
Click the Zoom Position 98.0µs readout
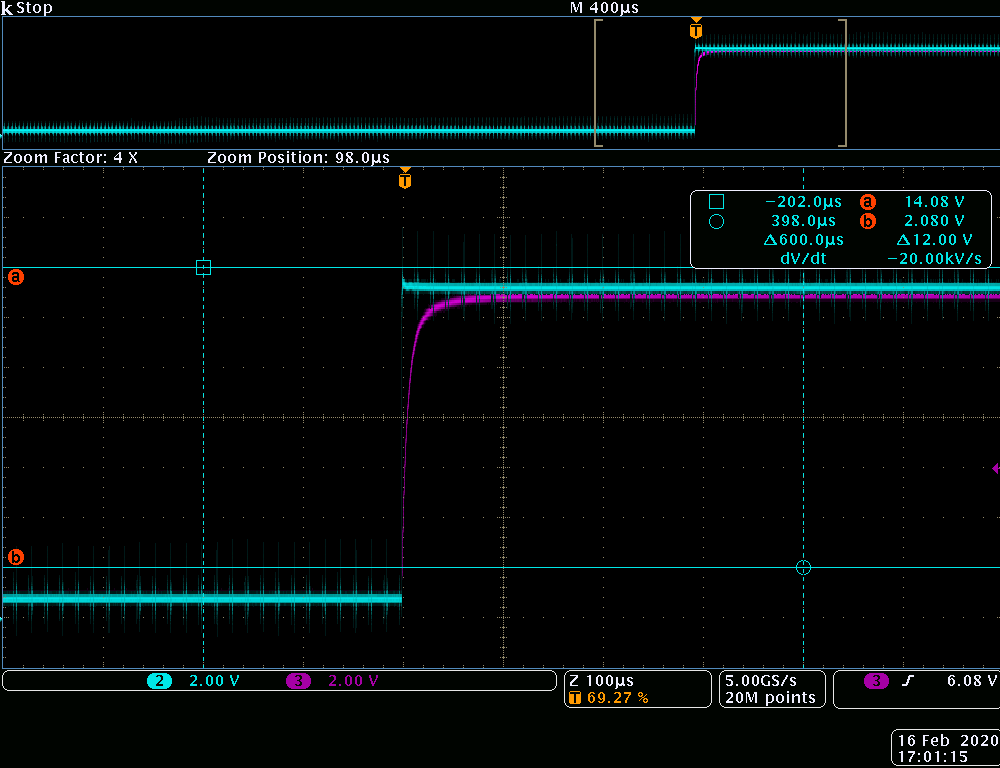[x=298, y=158]
